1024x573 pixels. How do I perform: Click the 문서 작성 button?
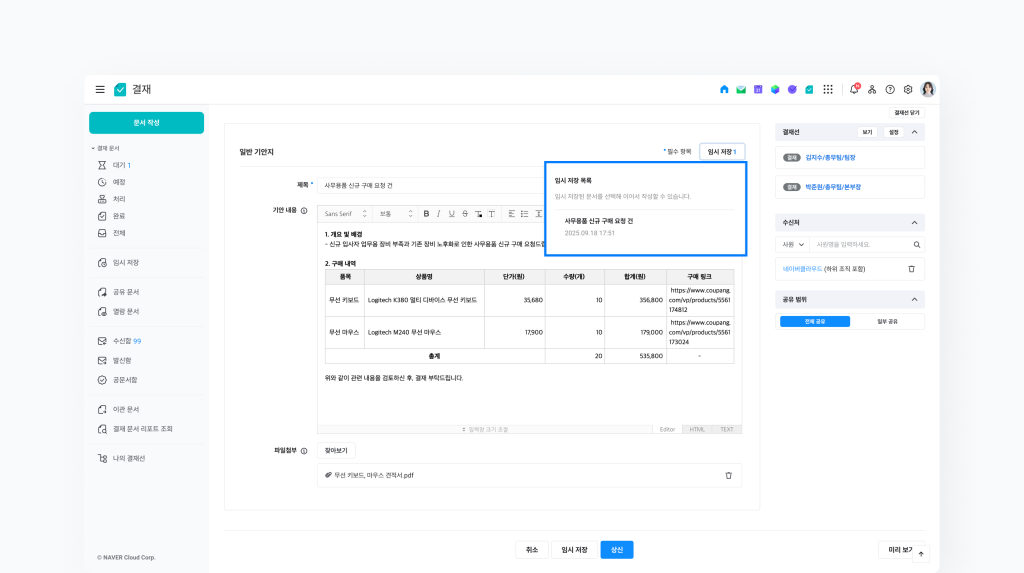click(146, 122)
